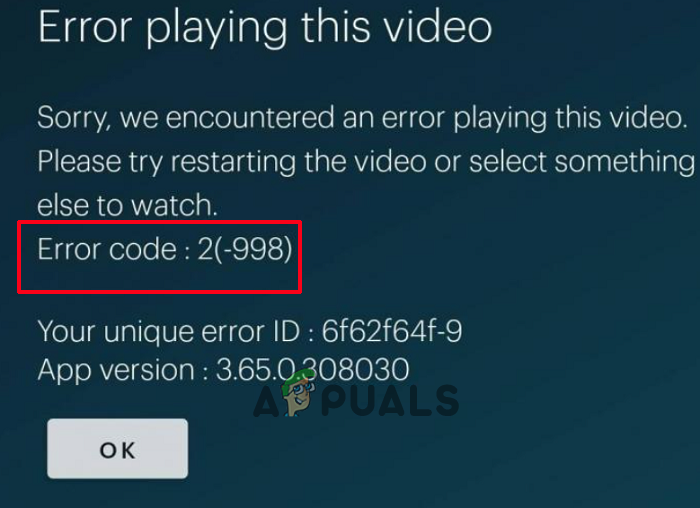Image resolution: width=700 pixels, height=508 pixels.
Task: Click the word 'Error' in the heading
Action: 85,27
